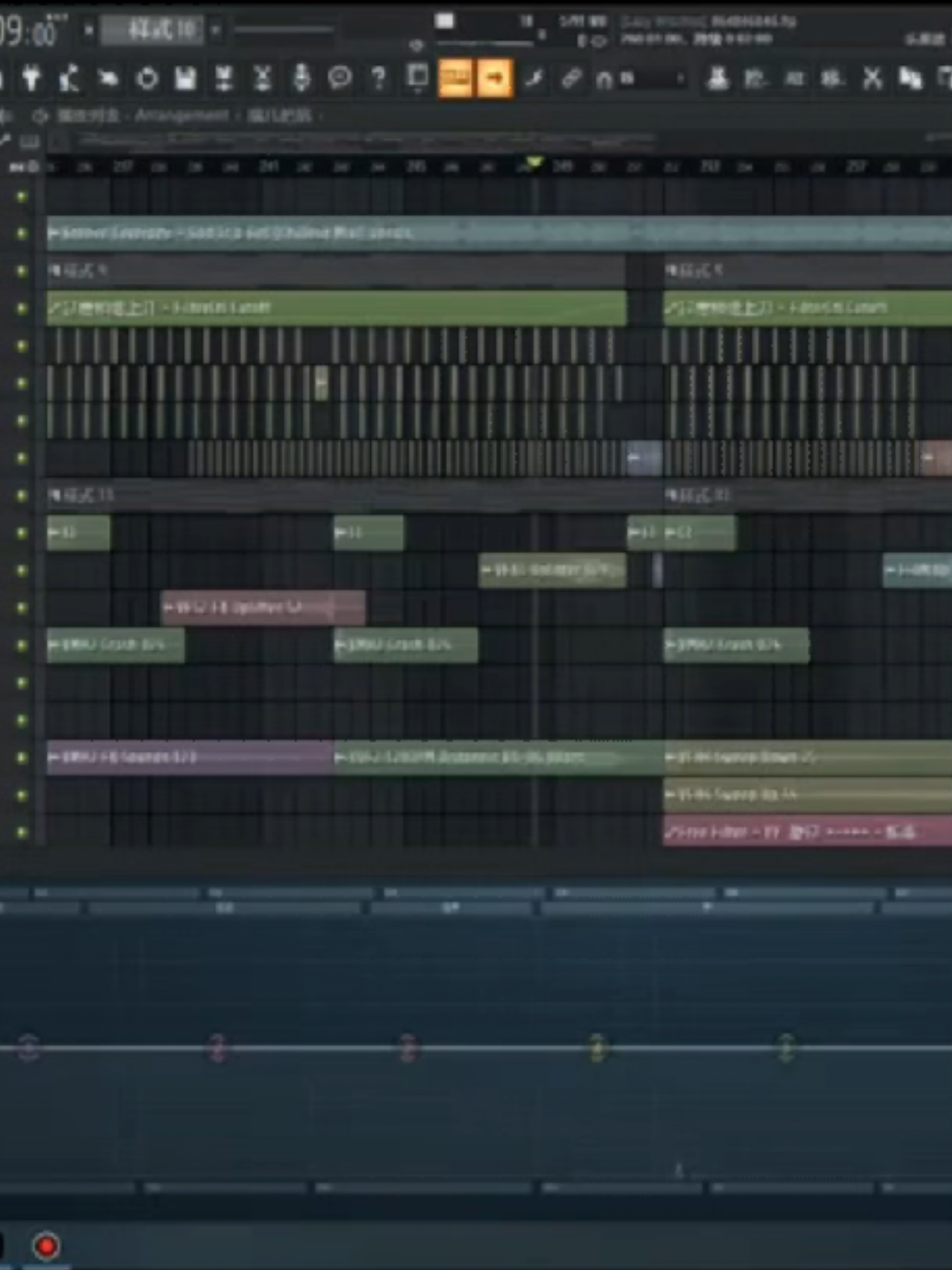
Task: Select the pink uplifter clip
Action: 263,607
